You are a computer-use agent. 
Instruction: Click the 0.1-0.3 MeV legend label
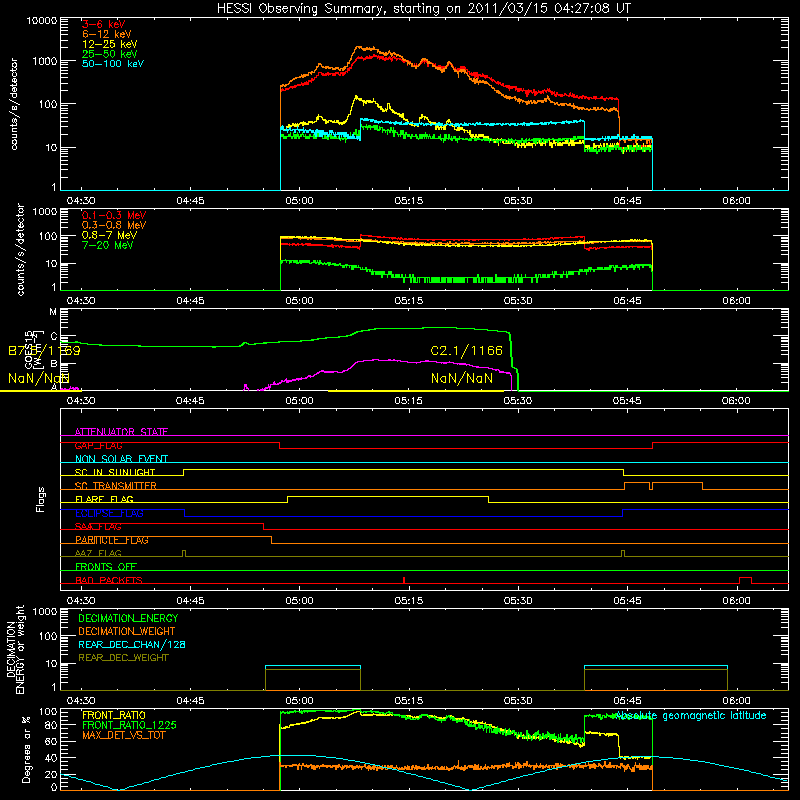(x=114, y=215)
